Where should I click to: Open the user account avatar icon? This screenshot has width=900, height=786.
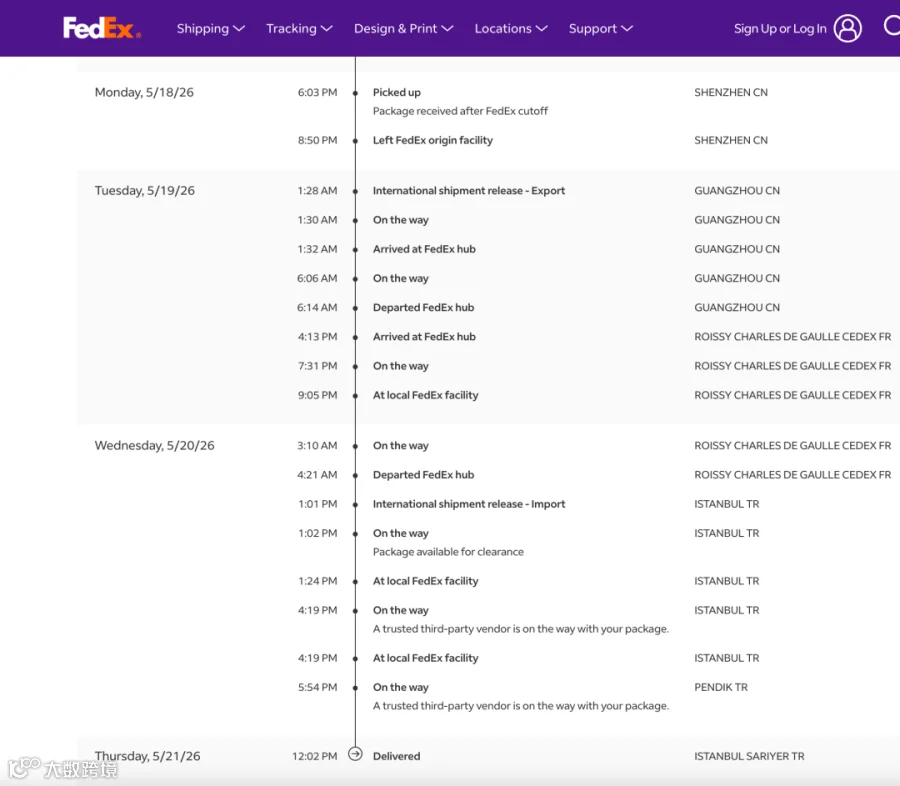[847, 28]
